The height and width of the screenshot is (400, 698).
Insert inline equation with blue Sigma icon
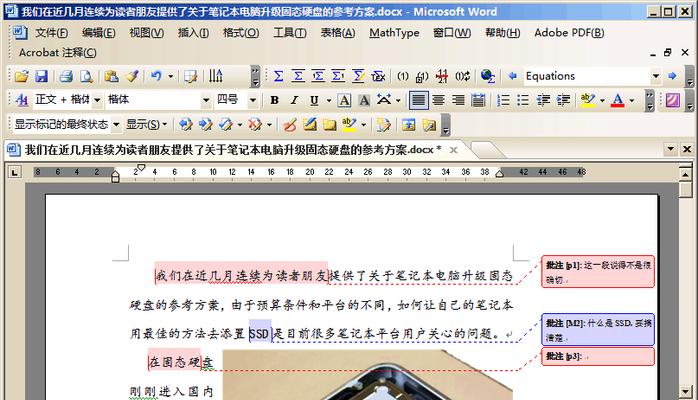click(278, 76)
